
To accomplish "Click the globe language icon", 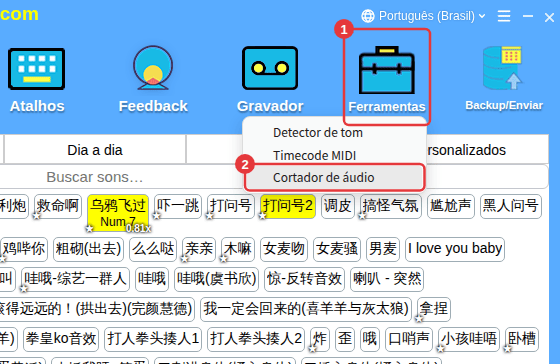I will click(x=368, y=16).
